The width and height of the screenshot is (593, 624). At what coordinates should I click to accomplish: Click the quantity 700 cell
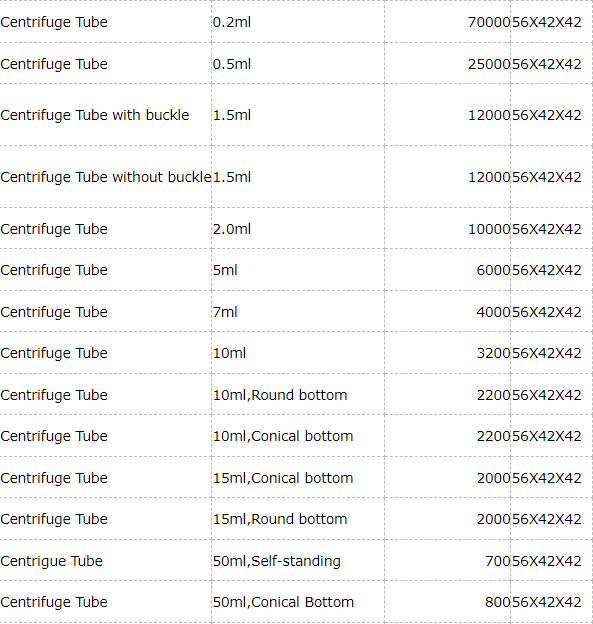pyautogui.click(x=447, y=561)
